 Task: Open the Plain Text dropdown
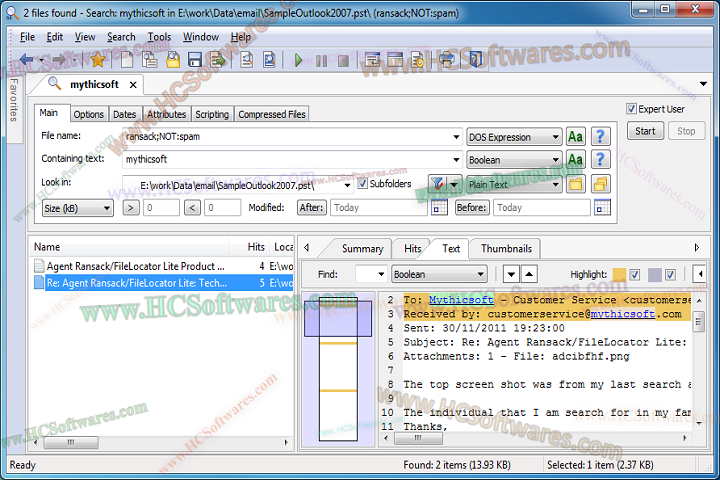pyautogui.click(x=514, y=184)
